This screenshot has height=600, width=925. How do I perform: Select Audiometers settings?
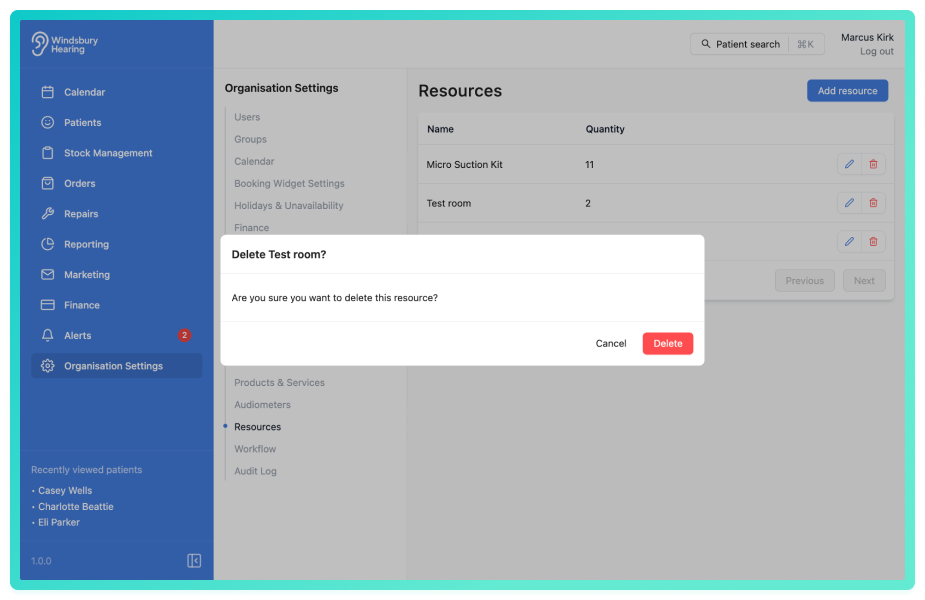pyautogui.click(x=262, y=405)
